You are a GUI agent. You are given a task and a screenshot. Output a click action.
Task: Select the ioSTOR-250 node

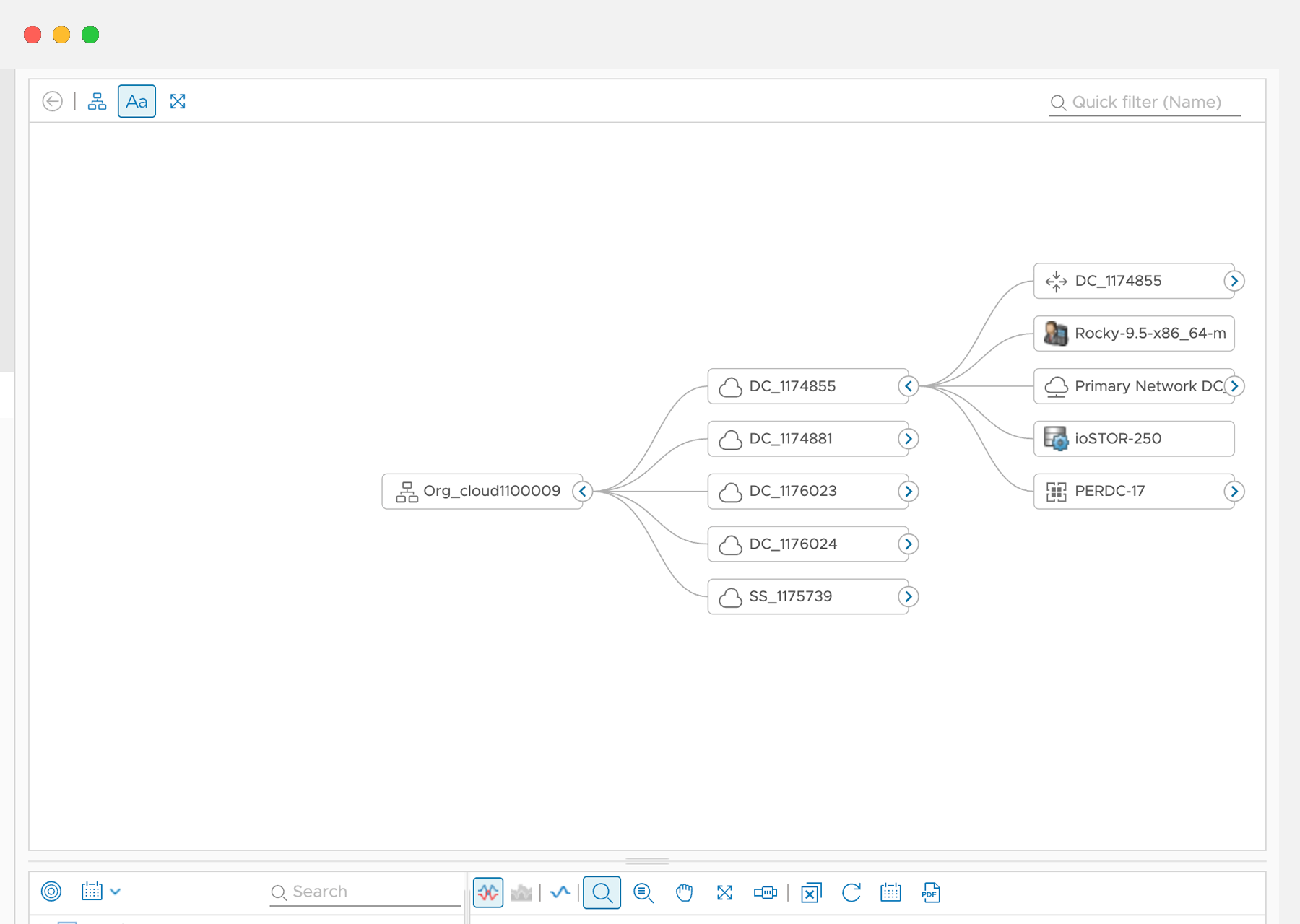click(1133, 439)
